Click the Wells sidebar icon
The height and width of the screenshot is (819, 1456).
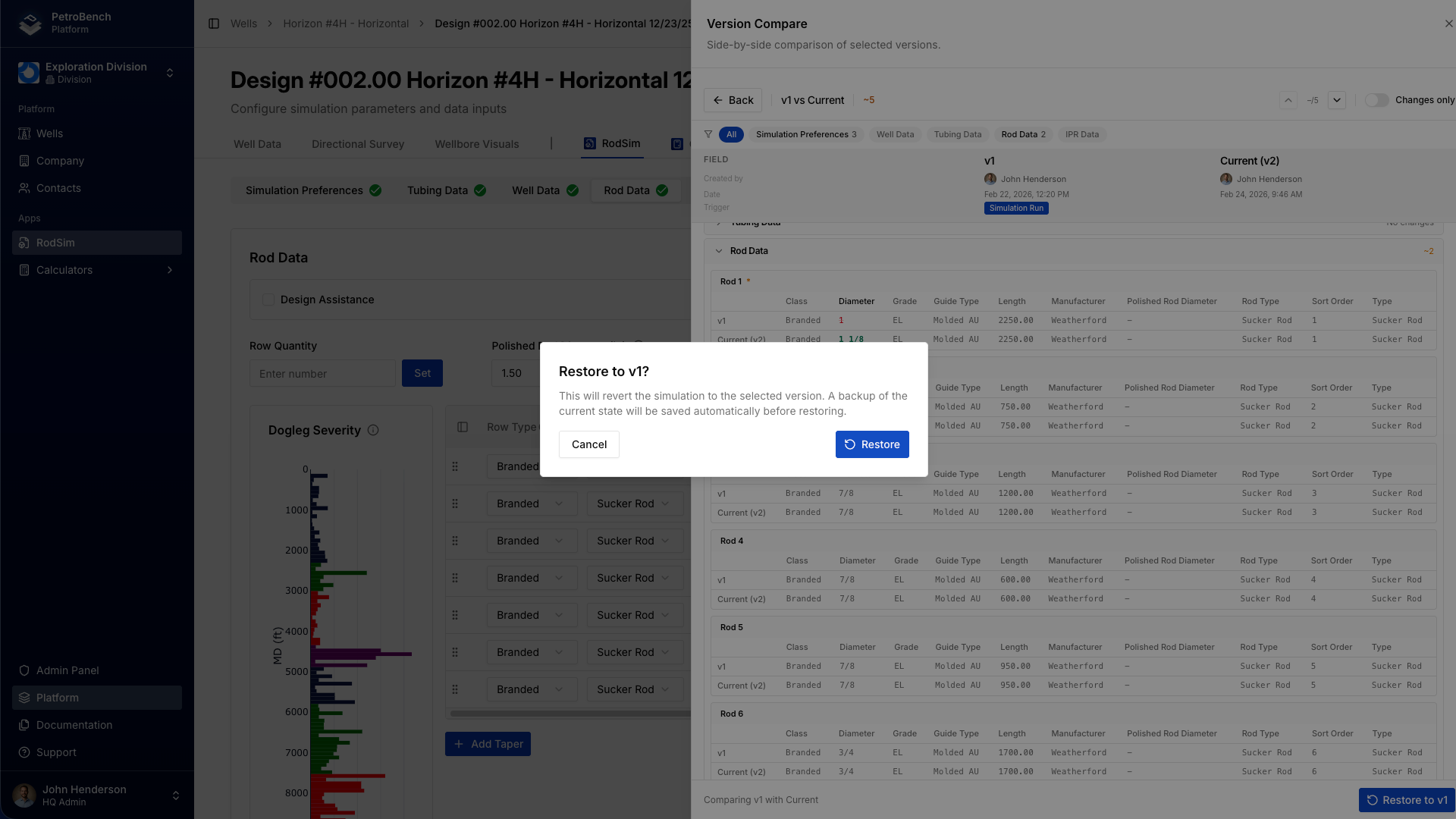pyautogui.click(x=24, y=133)
